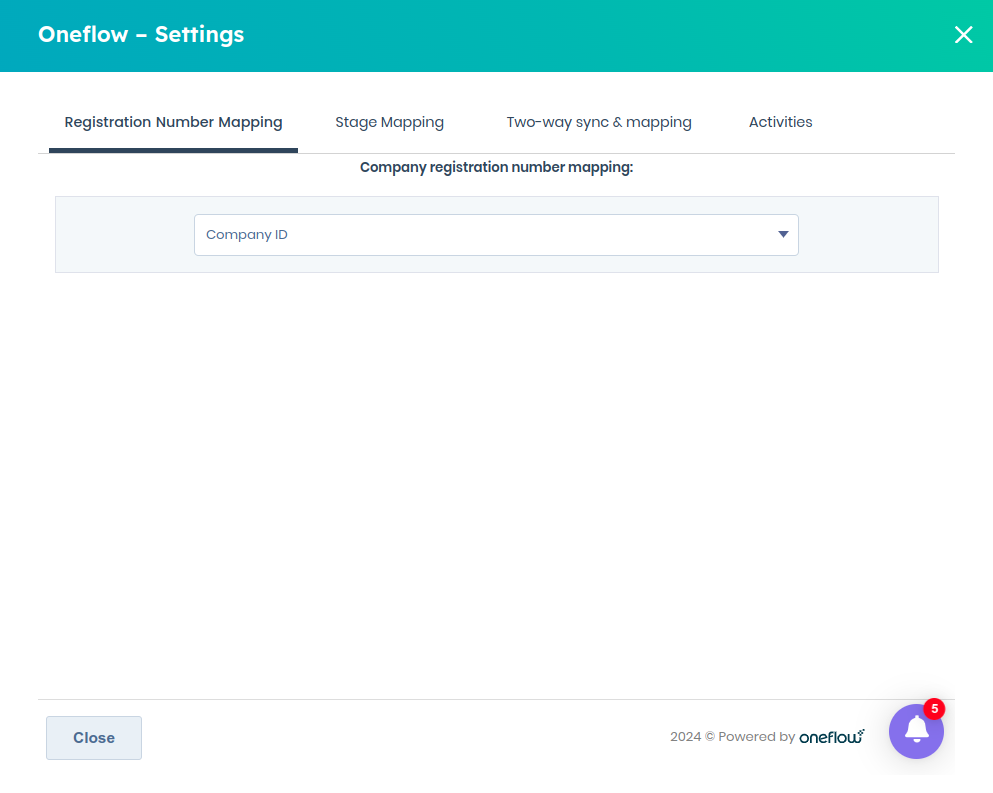Dismiss settings with the white X icon
The height and width of the screenshot is (793, 993).
pyautogui.click(x=963, y=35)
